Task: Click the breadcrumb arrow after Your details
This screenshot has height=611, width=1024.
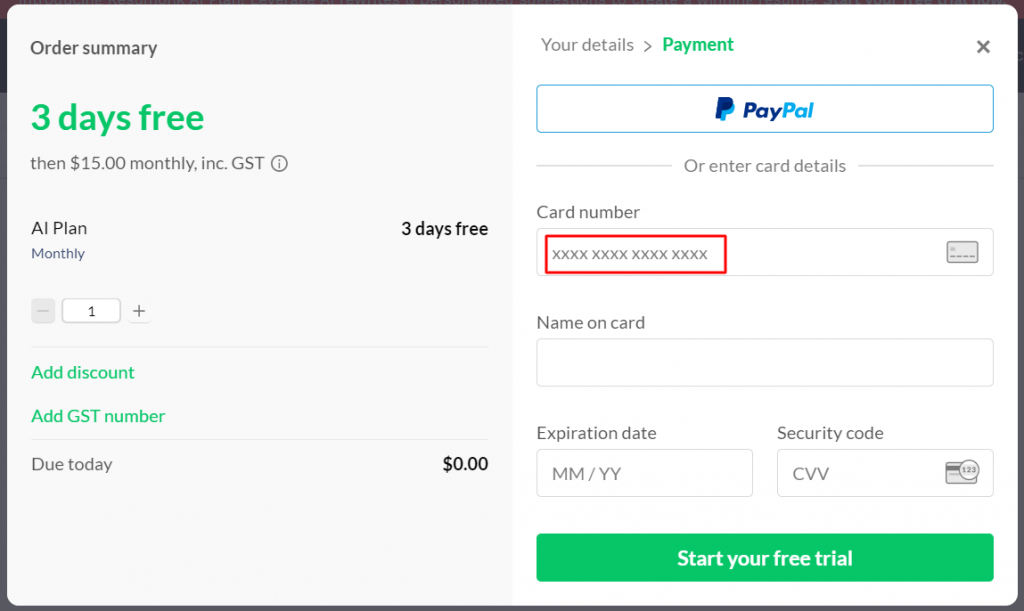Action: coord(647,46)
